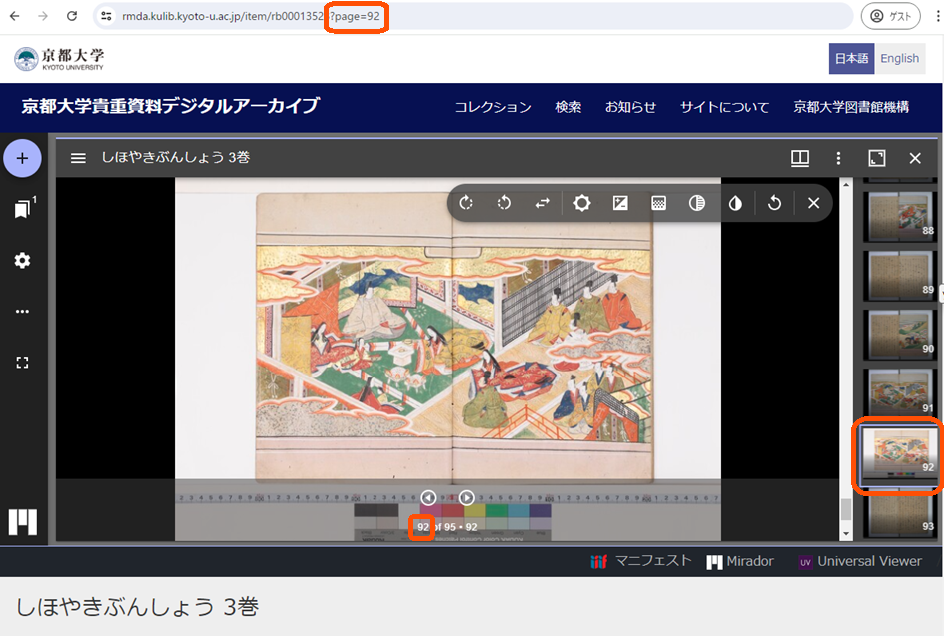Screen dimensions: 944x636
Task: Maximize the viewer window
Action: [877, 158]
